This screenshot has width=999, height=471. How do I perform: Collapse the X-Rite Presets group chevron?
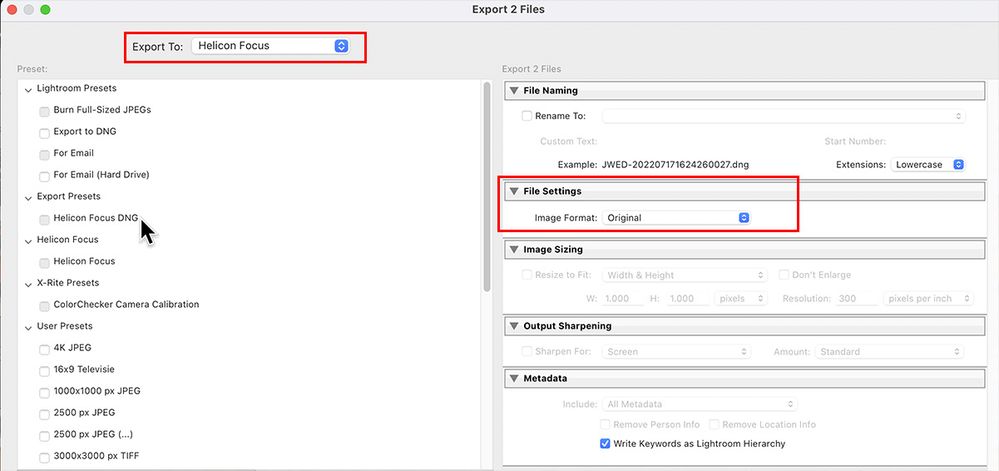[28, 284]
